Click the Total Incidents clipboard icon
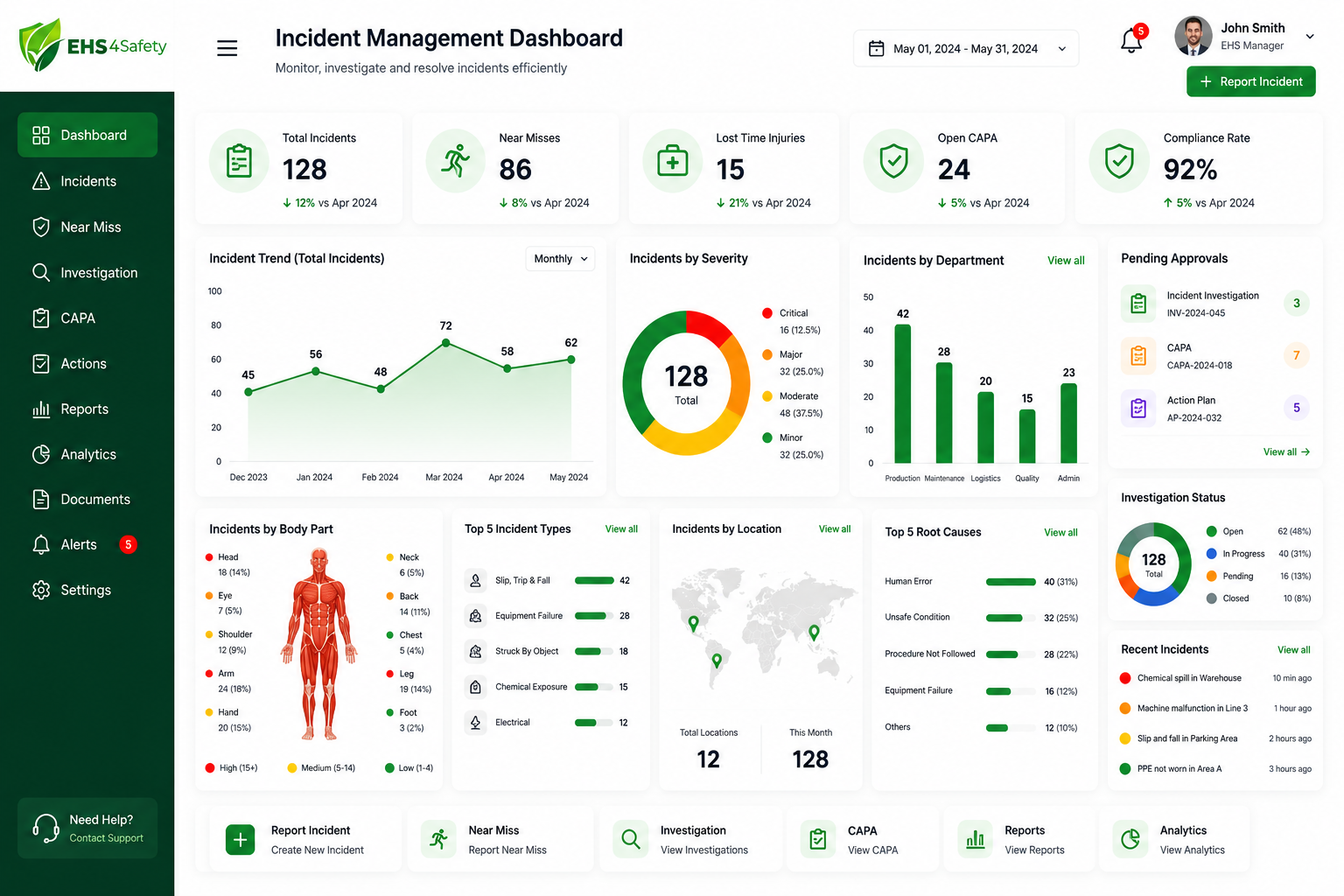The image size is (1344, 896). point(239,161)
